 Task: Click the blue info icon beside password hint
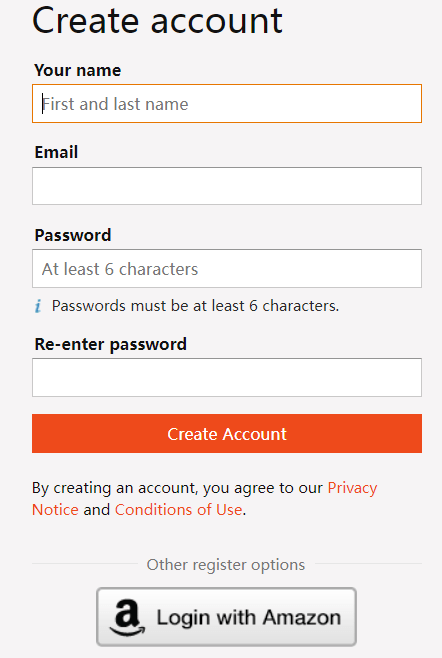(x=38, y=306)
